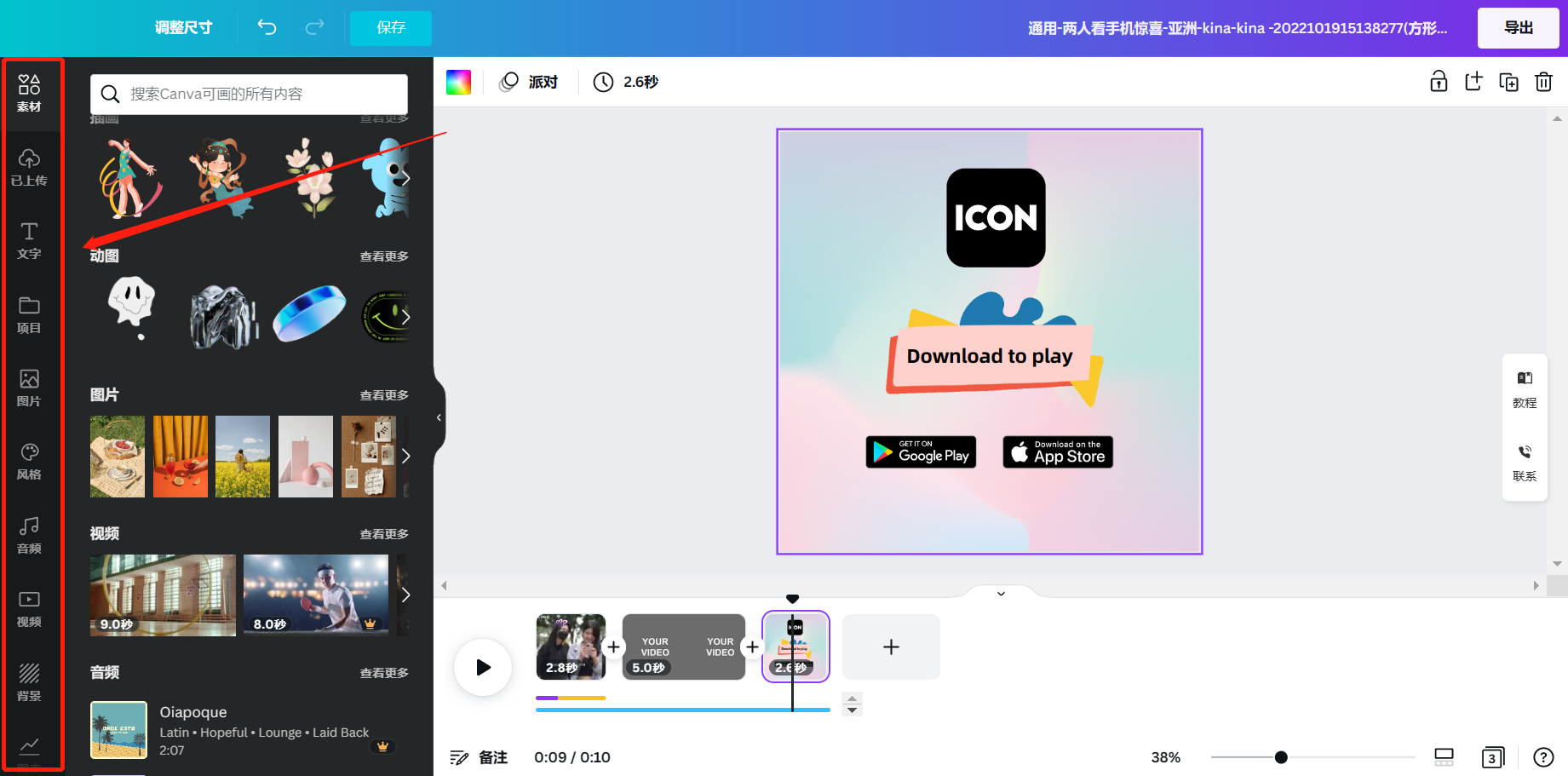Open the 教程 tutorial panel button

coord(1525,390)
